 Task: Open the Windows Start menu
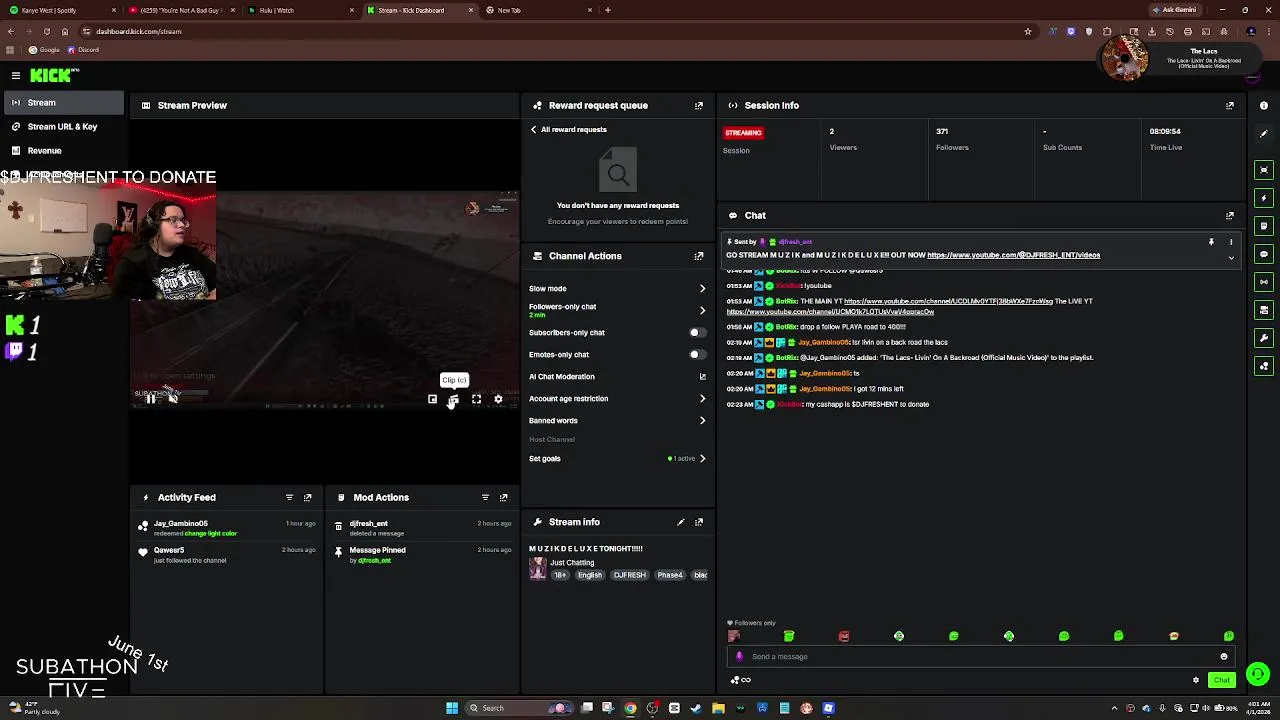pyautogui.click(x=452, y=708)
